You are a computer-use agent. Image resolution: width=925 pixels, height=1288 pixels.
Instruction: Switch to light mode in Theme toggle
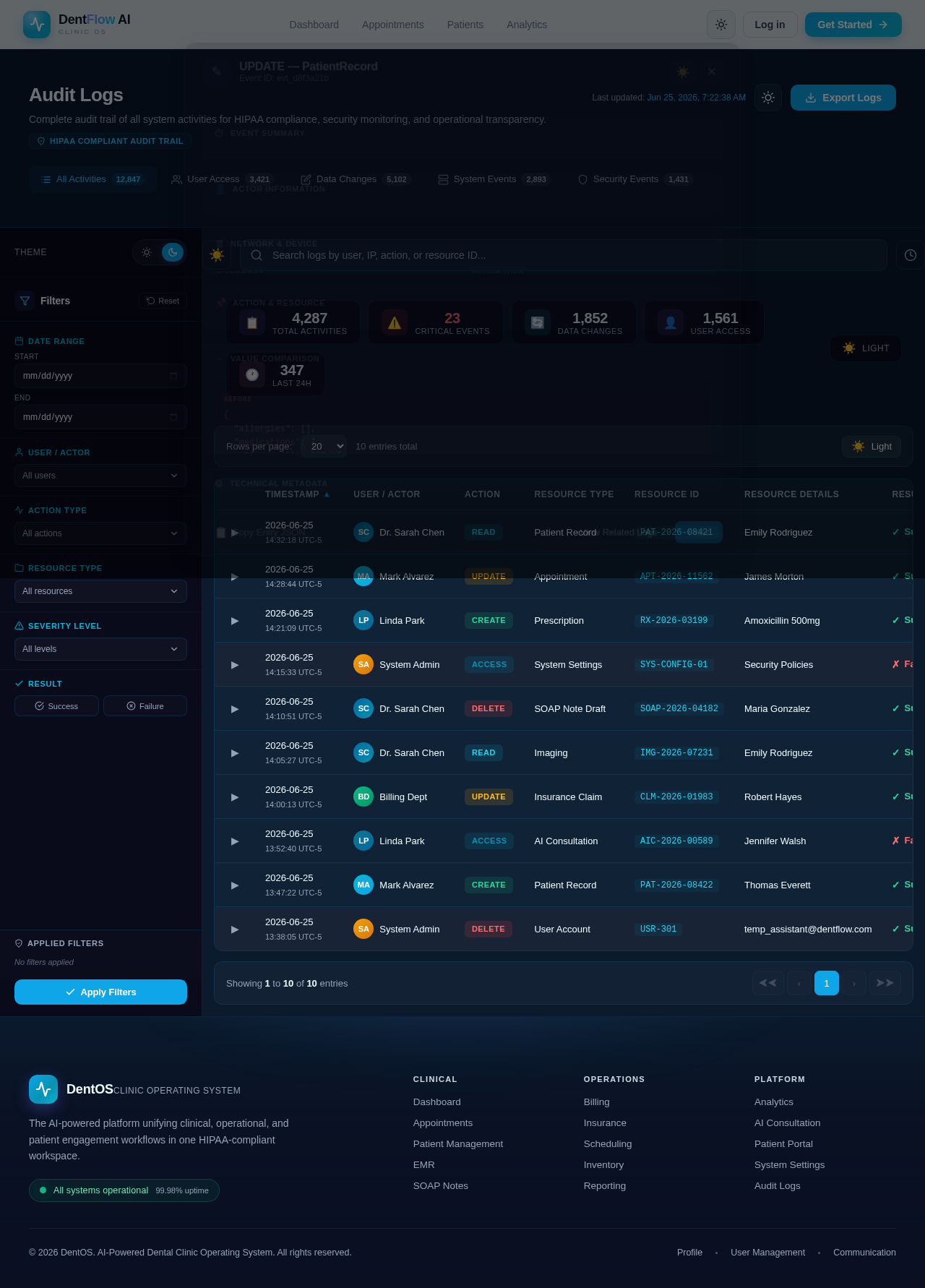[147, 252]
